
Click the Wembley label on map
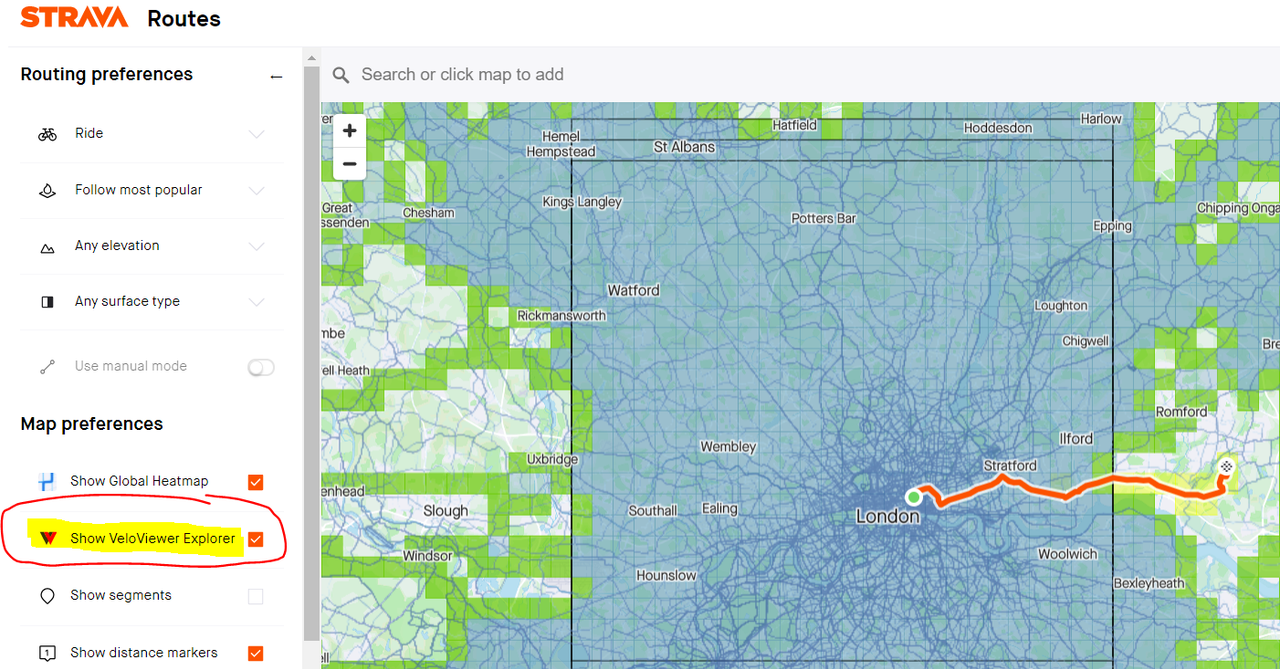[728, 447]
